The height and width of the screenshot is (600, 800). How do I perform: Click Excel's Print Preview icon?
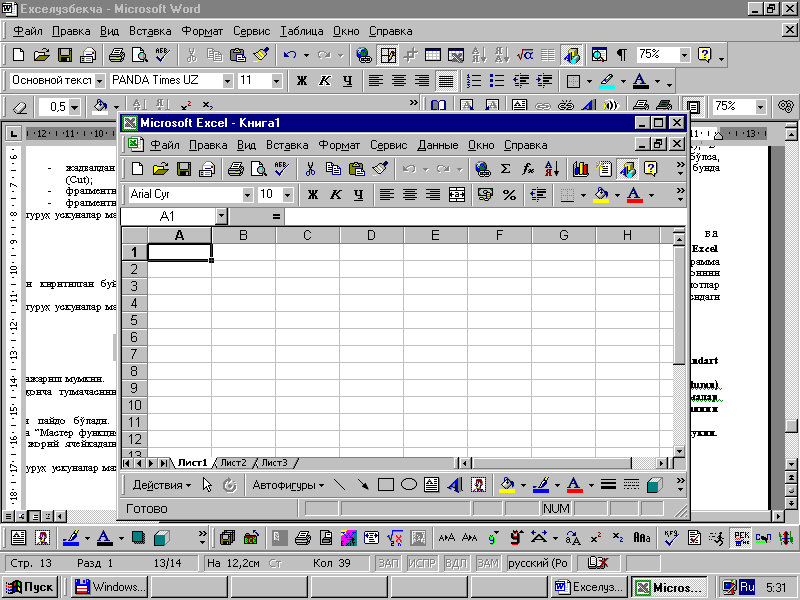click(259, 169)
